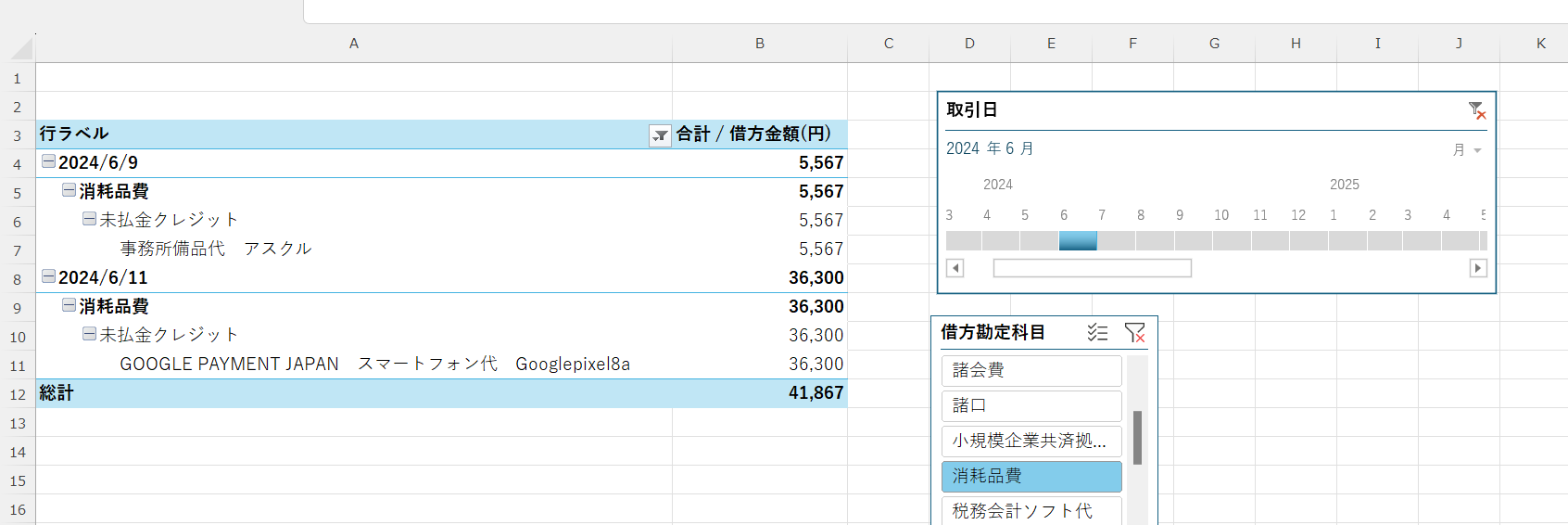Select July 2024 on the timeline
1568x525 pixels.
(x=1116, y=241)
